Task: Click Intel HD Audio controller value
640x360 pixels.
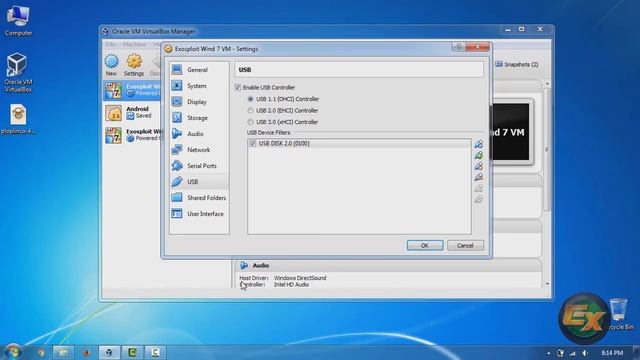Action: pyautogui.click(x=291, y=284)
